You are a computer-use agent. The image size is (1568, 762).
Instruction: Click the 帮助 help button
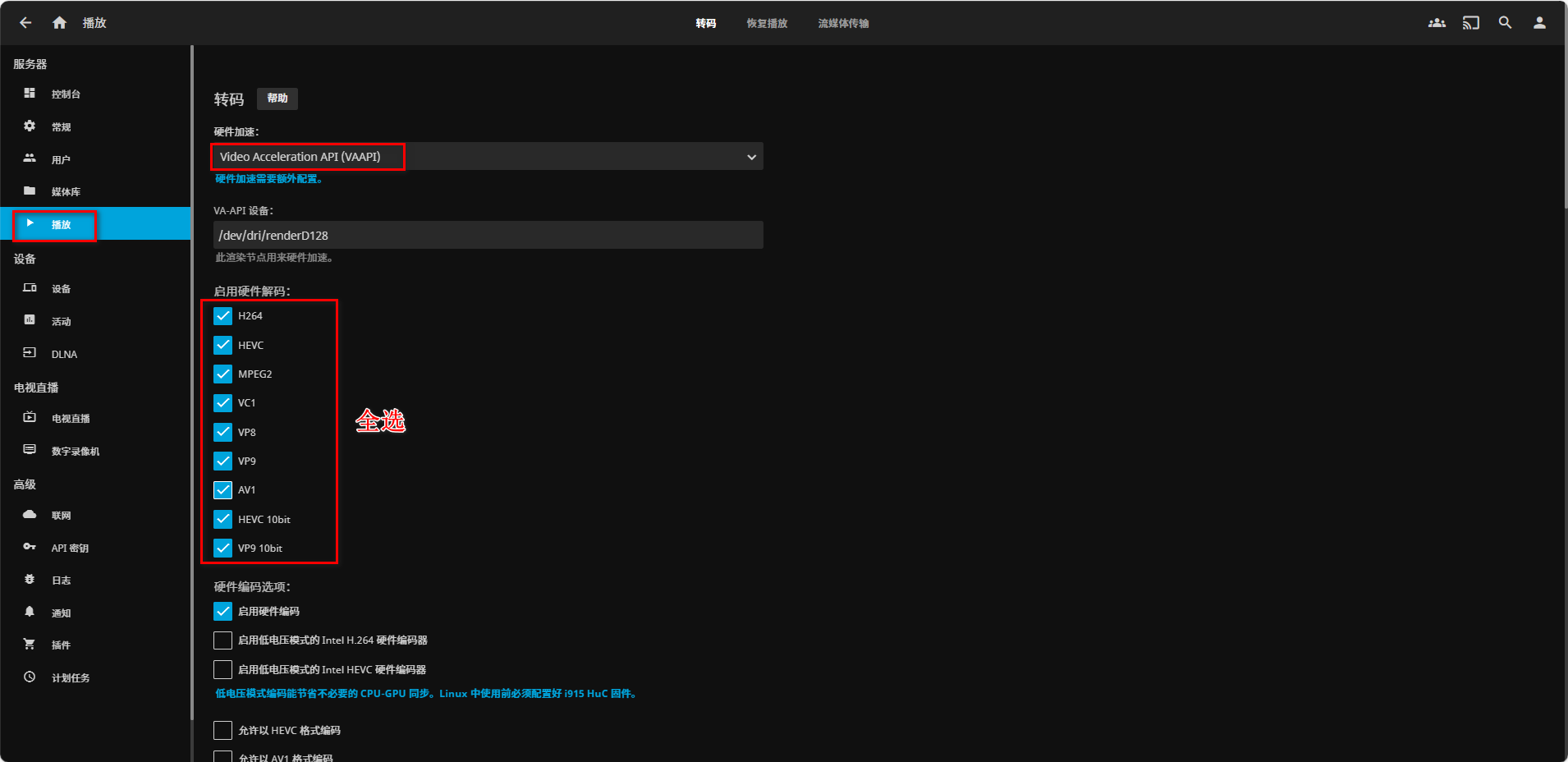click(x=277, y=99)
